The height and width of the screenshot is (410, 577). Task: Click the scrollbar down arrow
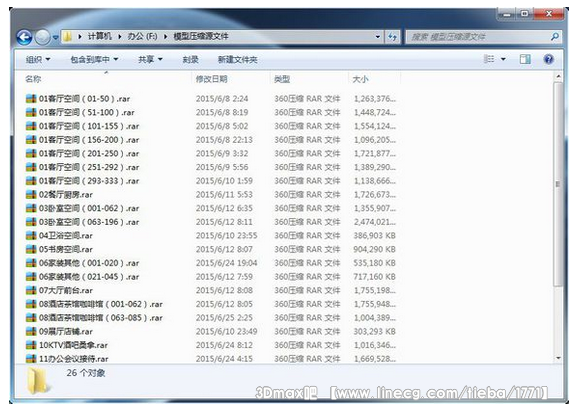click(x=558, y=358)
